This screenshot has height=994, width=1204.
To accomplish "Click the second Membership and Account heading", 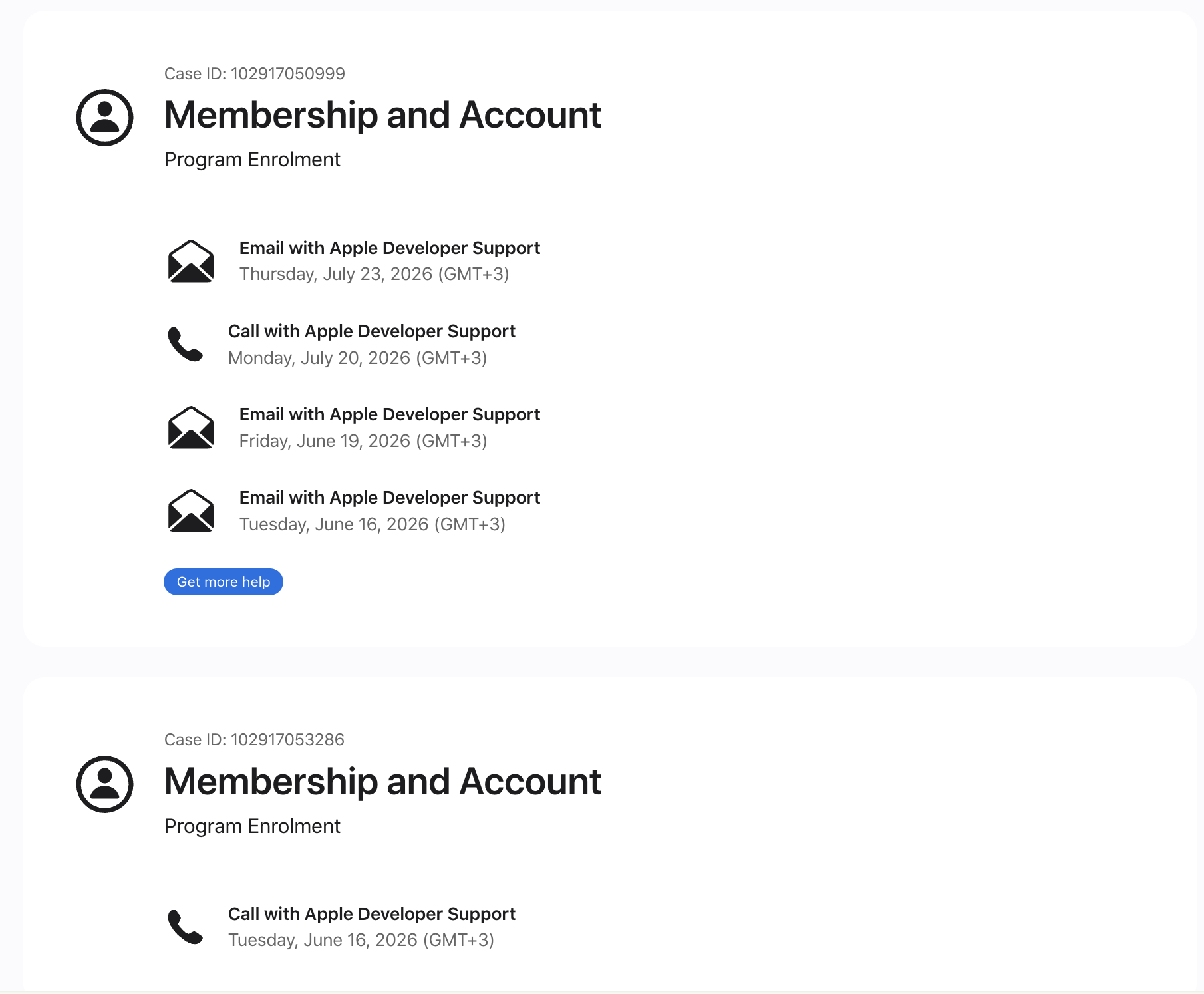I will [382, 781].
